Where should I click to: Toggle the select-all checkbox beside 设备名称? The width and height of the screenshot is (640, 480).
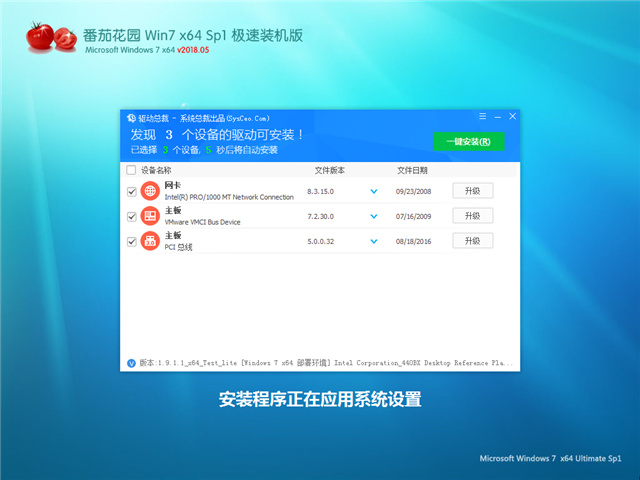pyautogui.click(x=131, y=170)
